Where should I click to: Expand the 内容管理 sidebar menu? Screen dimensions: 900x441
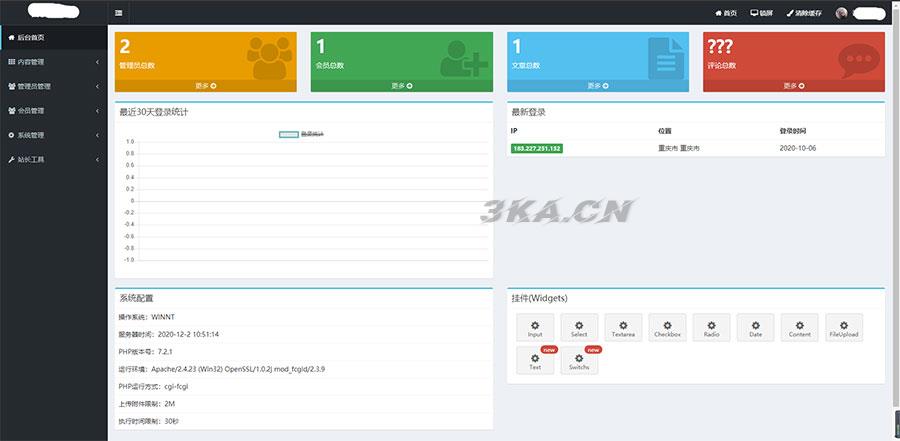[53, 62]
